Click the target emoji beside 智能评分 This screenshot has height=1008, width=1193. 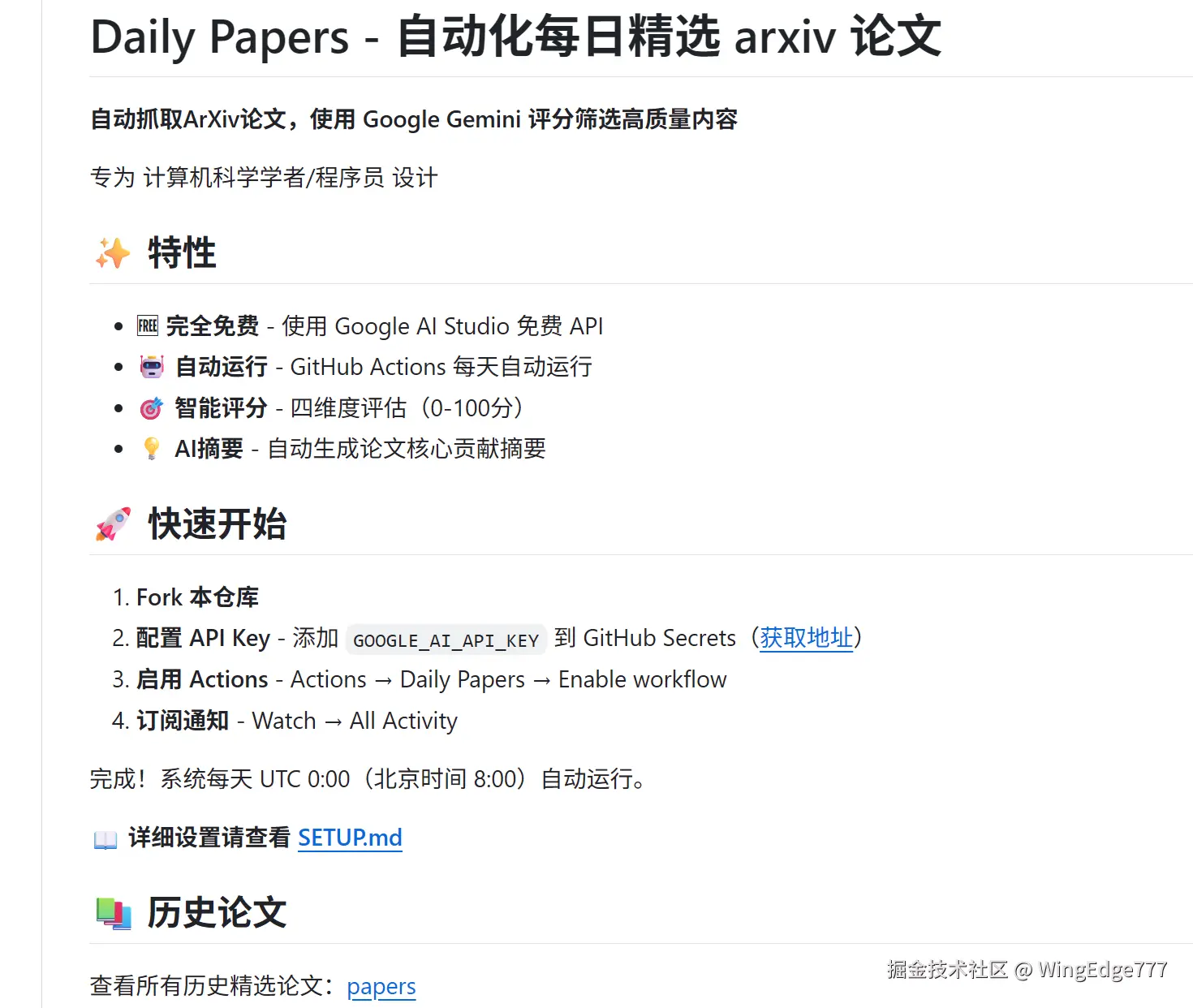[152, 408]
